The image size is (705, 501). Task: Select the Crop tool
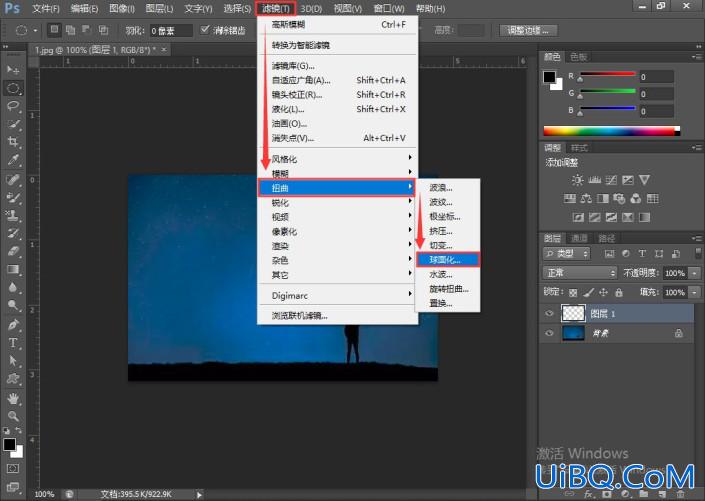[x=13, y=142]
